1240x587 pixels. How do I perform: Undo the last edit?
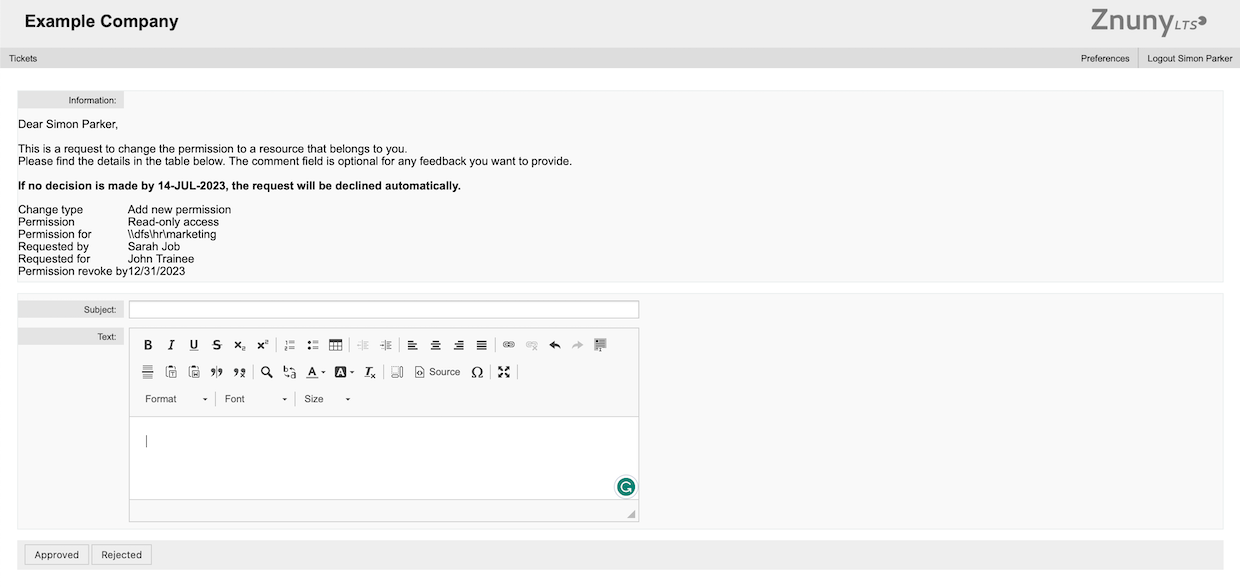tap(555, 345)
